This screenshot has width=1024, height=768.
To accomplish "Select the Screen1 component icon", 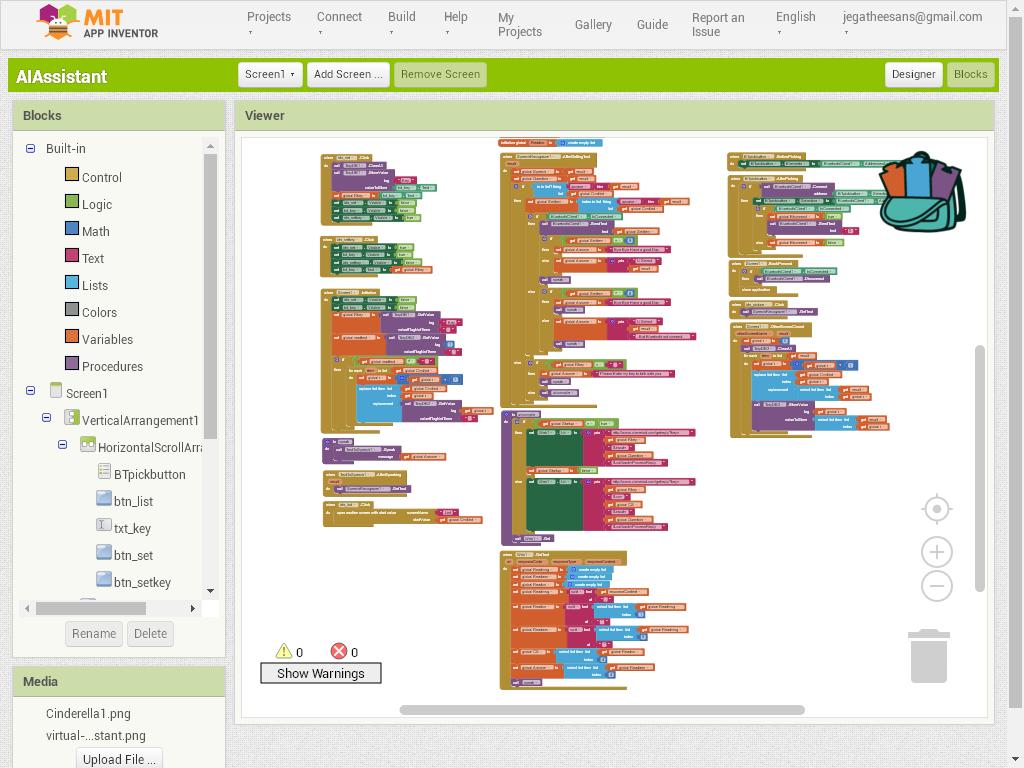I will point(56,391).
